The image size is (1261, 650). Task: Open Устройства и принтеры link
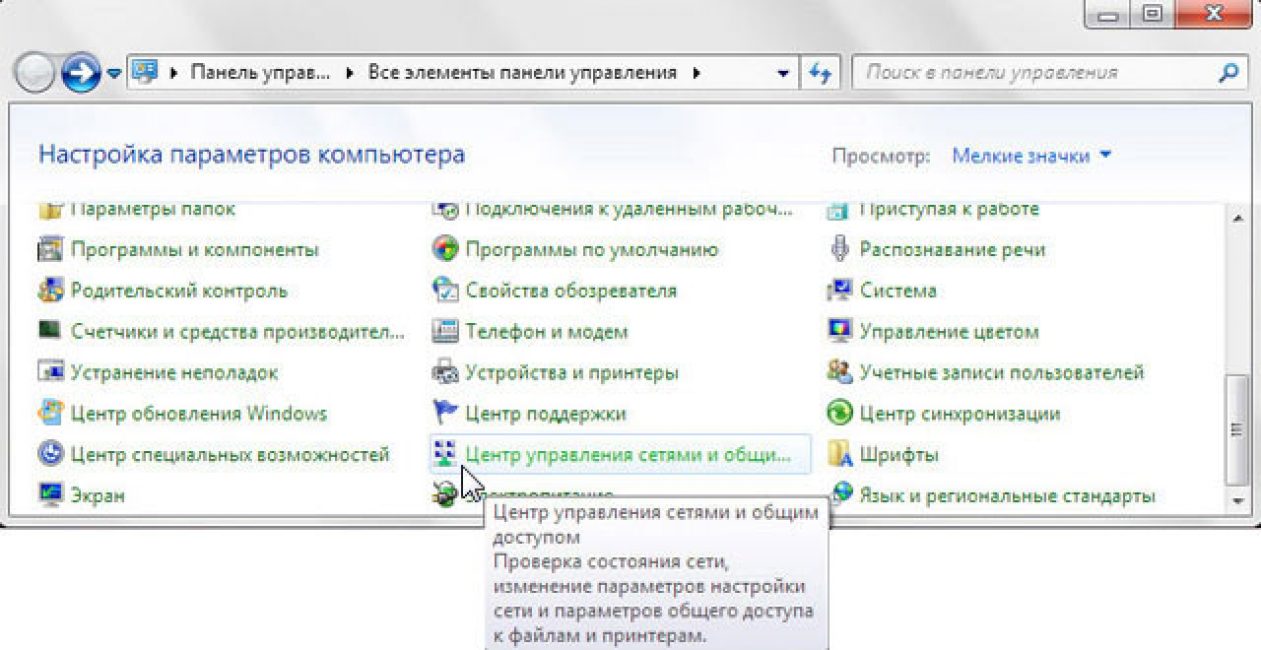click(572, 372)
